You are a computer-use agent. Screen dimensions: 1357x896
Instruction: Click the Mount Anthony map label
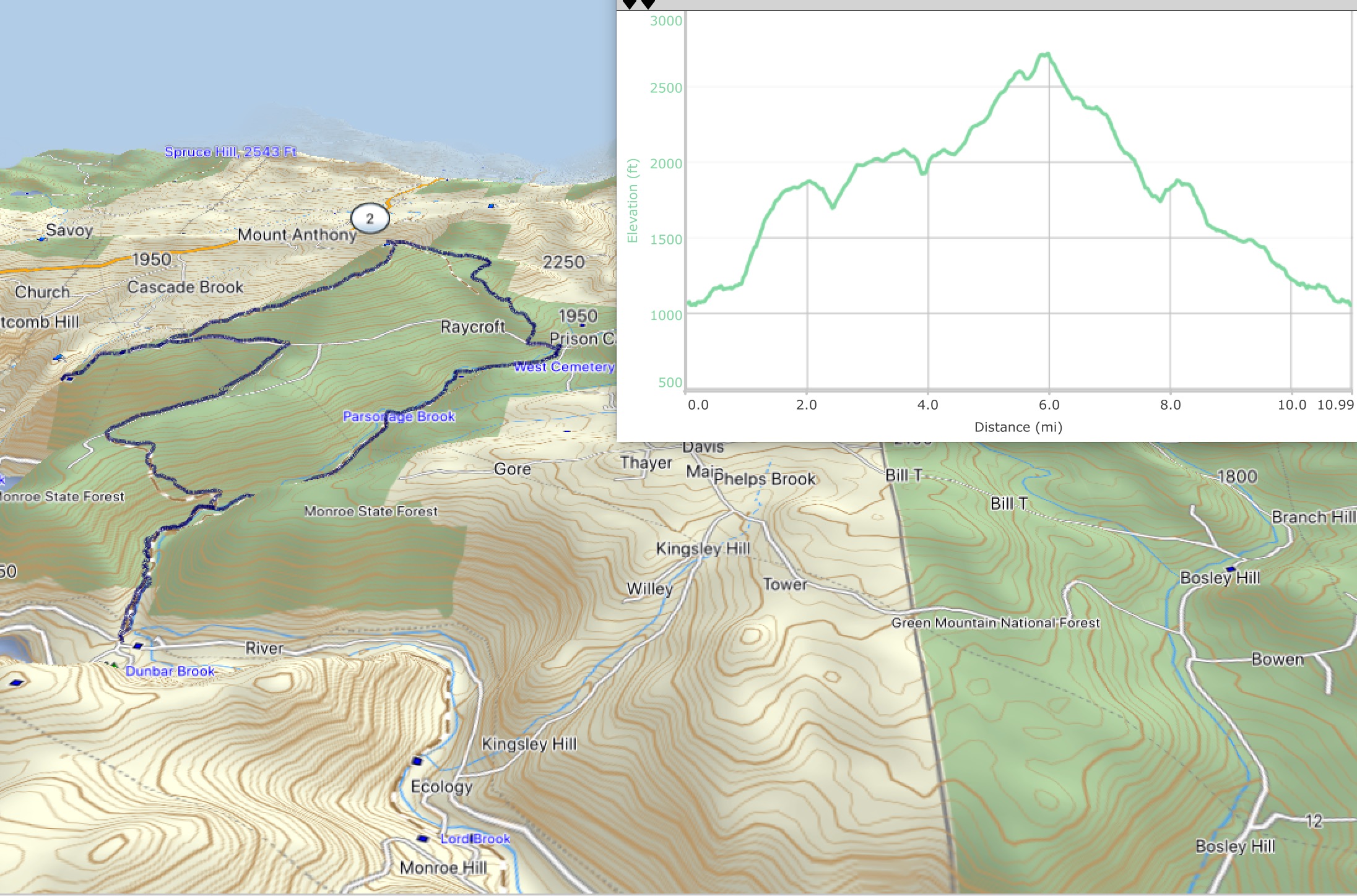(x=297, y=235)
